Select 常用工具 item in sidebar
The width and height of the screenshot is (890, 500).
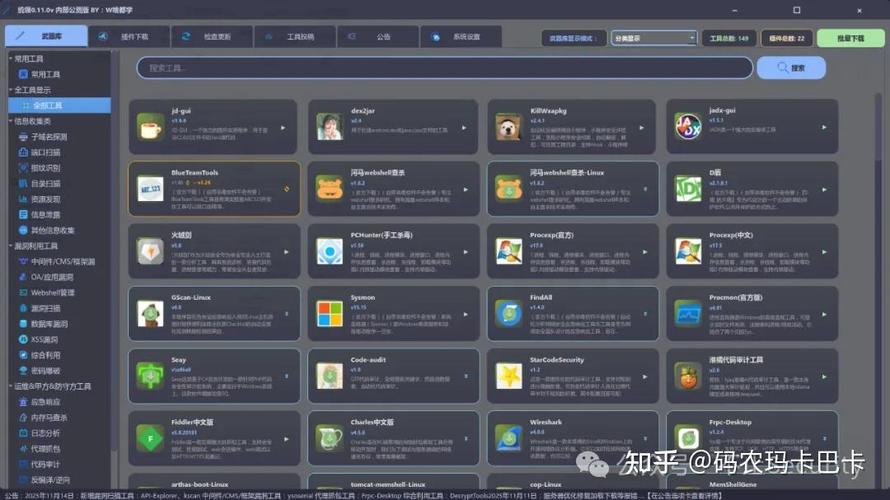click(x=60, y=74)
